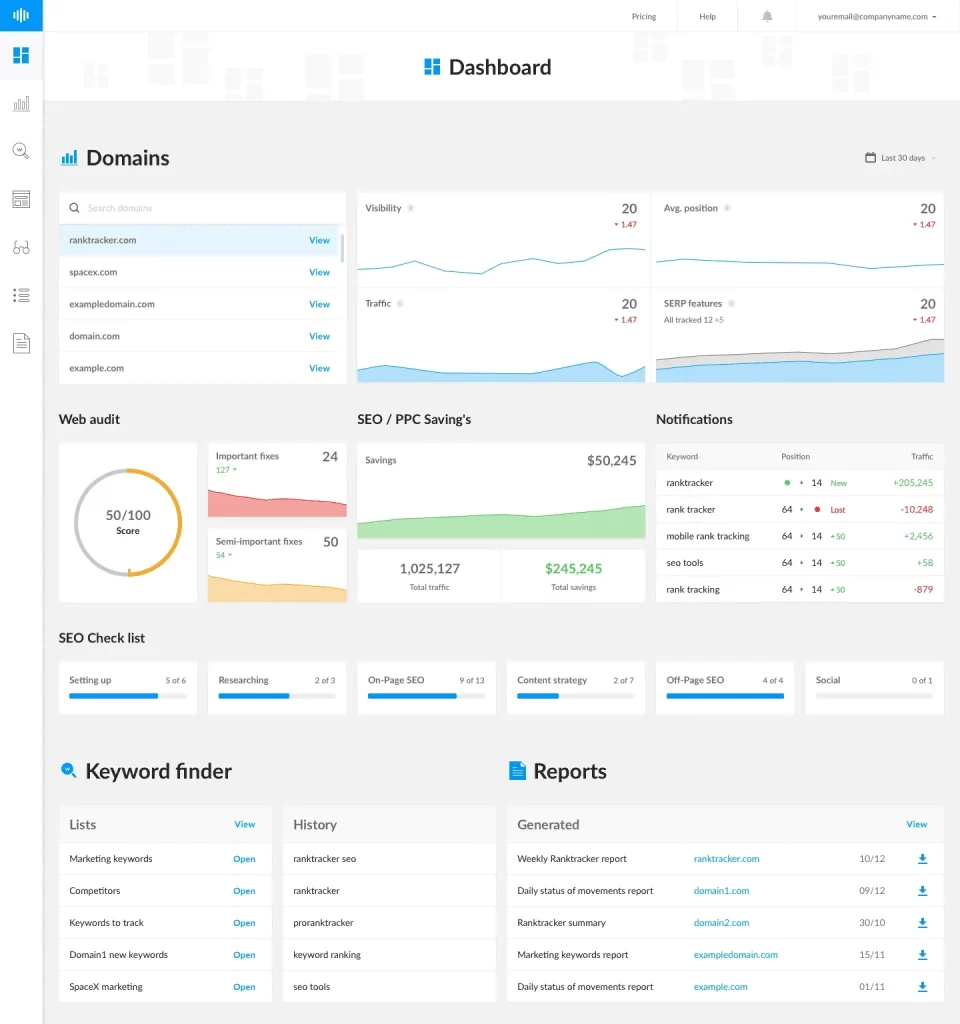Screen dimensions: 960x1024
Task: Open the keyword list icon in sidebar
Action: [21, 295]
